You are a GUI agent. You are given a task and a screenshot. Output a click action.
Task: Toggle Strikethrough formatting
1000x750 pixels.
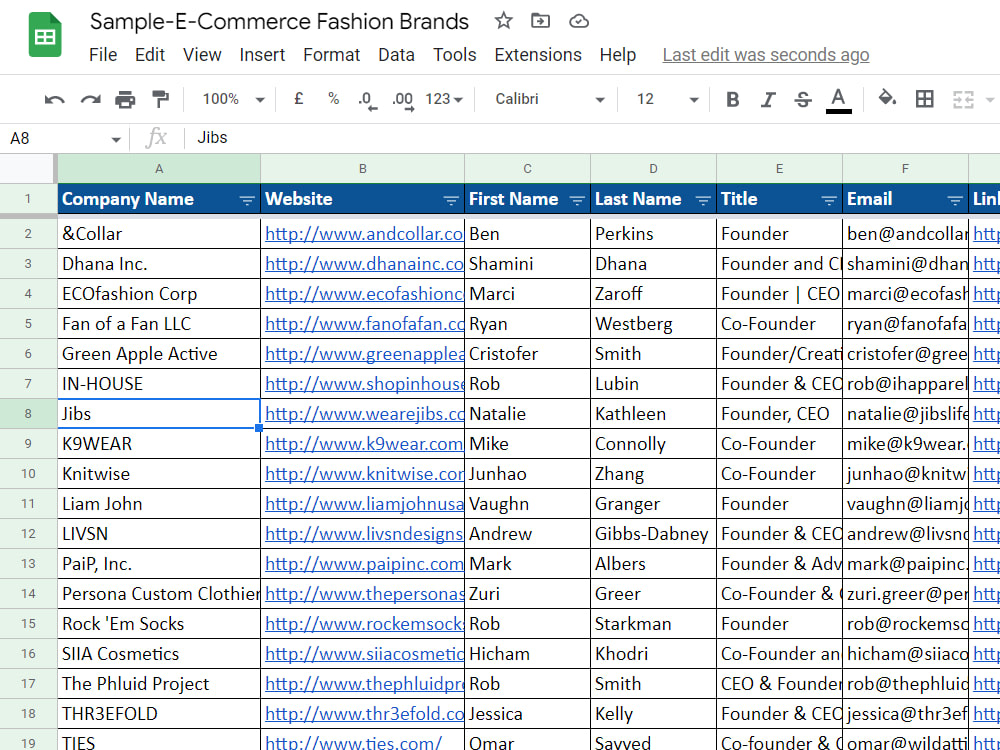coord(803,99)
